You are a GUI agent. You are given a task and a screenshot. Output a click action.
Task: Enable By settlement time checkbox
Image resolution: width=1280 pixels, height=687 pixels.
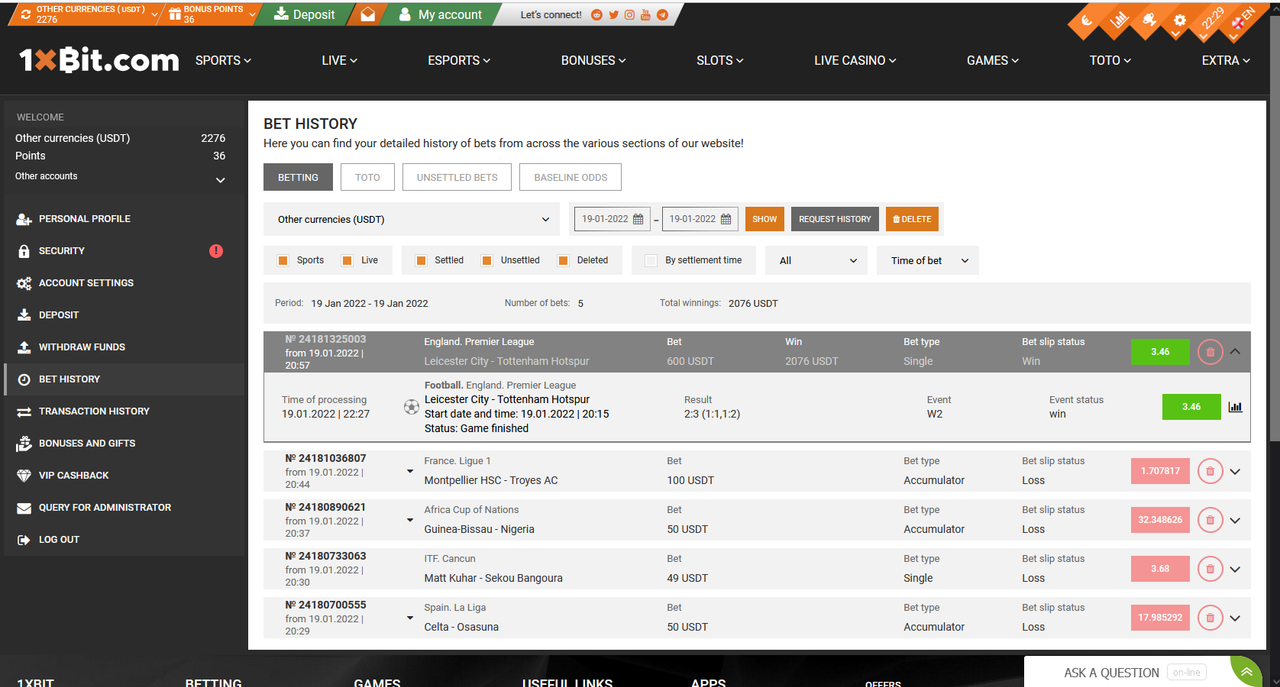[x=652, y=260]
